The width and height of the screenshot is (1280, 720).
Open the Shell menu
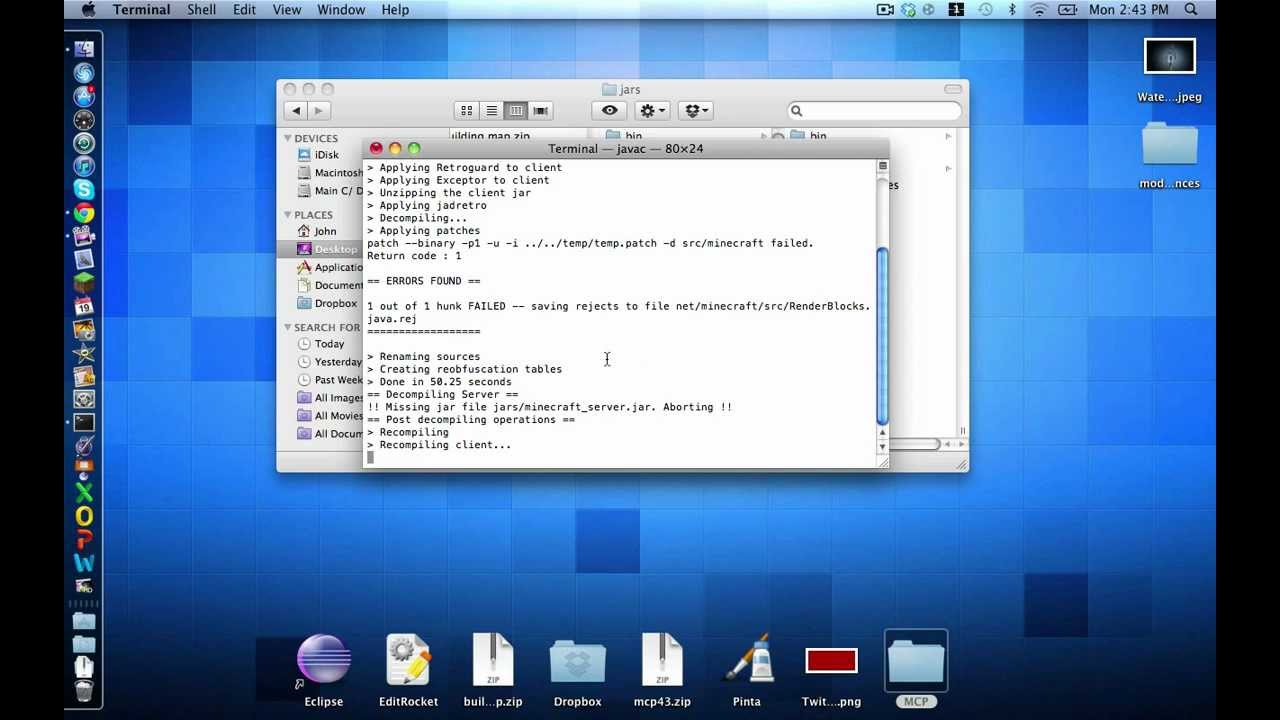(201, 10)
